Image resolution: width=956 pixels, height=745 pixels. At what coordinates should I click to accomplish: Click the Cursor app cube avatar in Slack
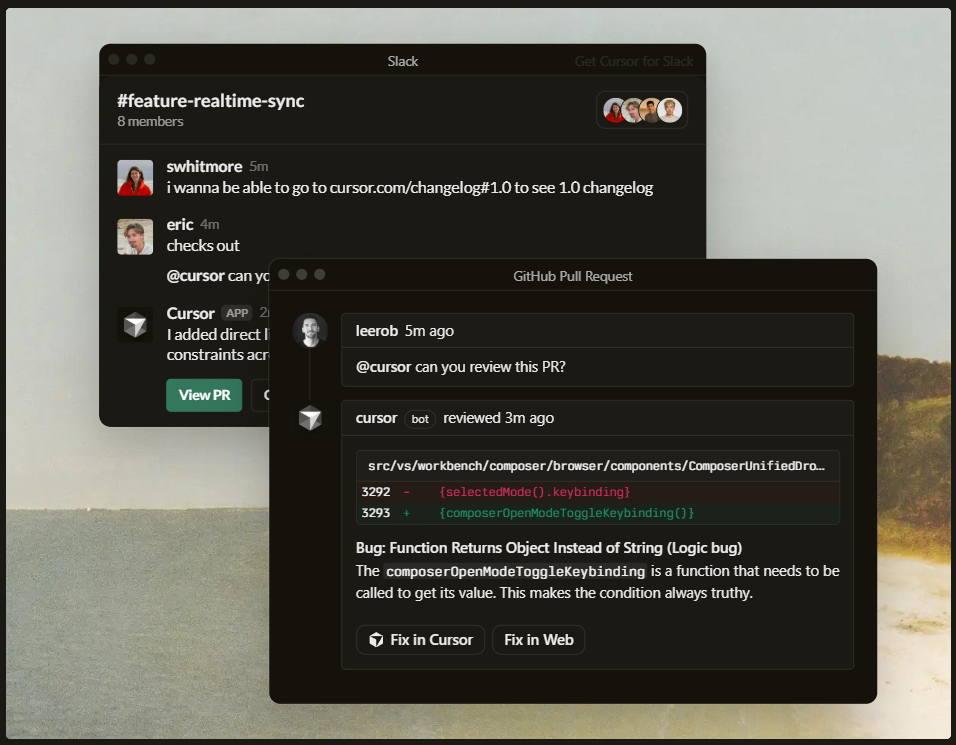[x=135, y=324]
